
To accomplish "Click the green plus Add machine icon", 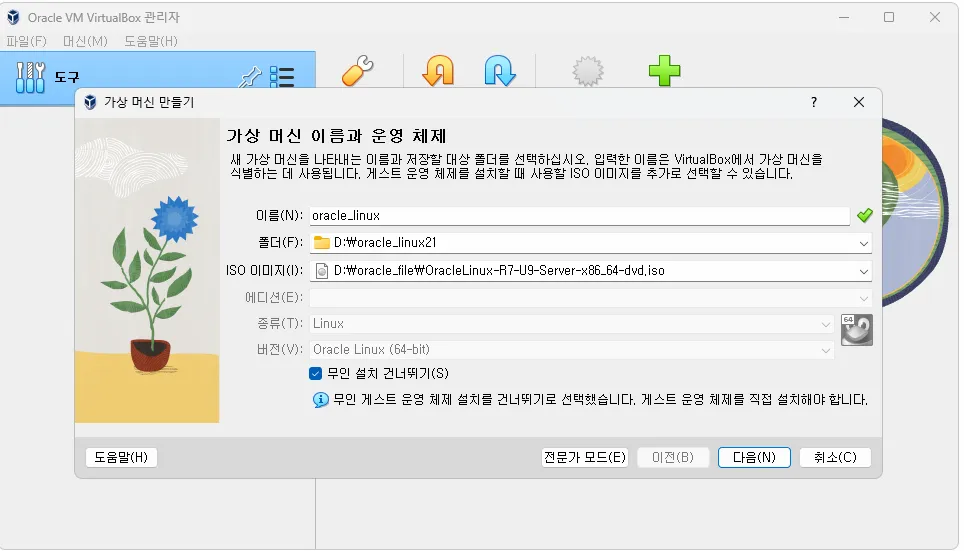I will [665, 71].
